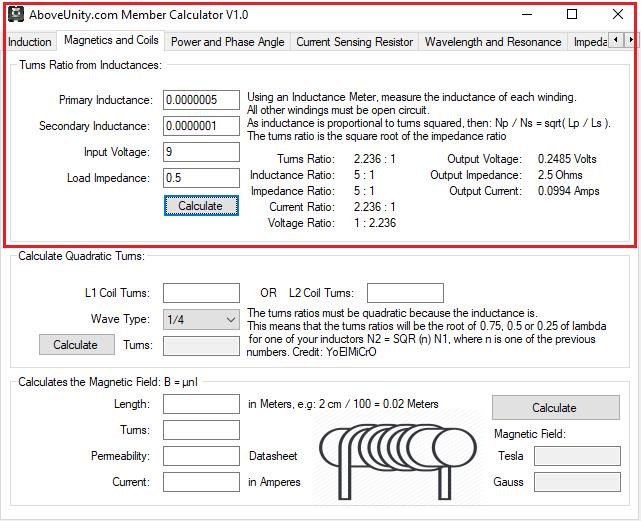
Task: Click the credit text YoElMiCrO
Action: pos(351,352)
